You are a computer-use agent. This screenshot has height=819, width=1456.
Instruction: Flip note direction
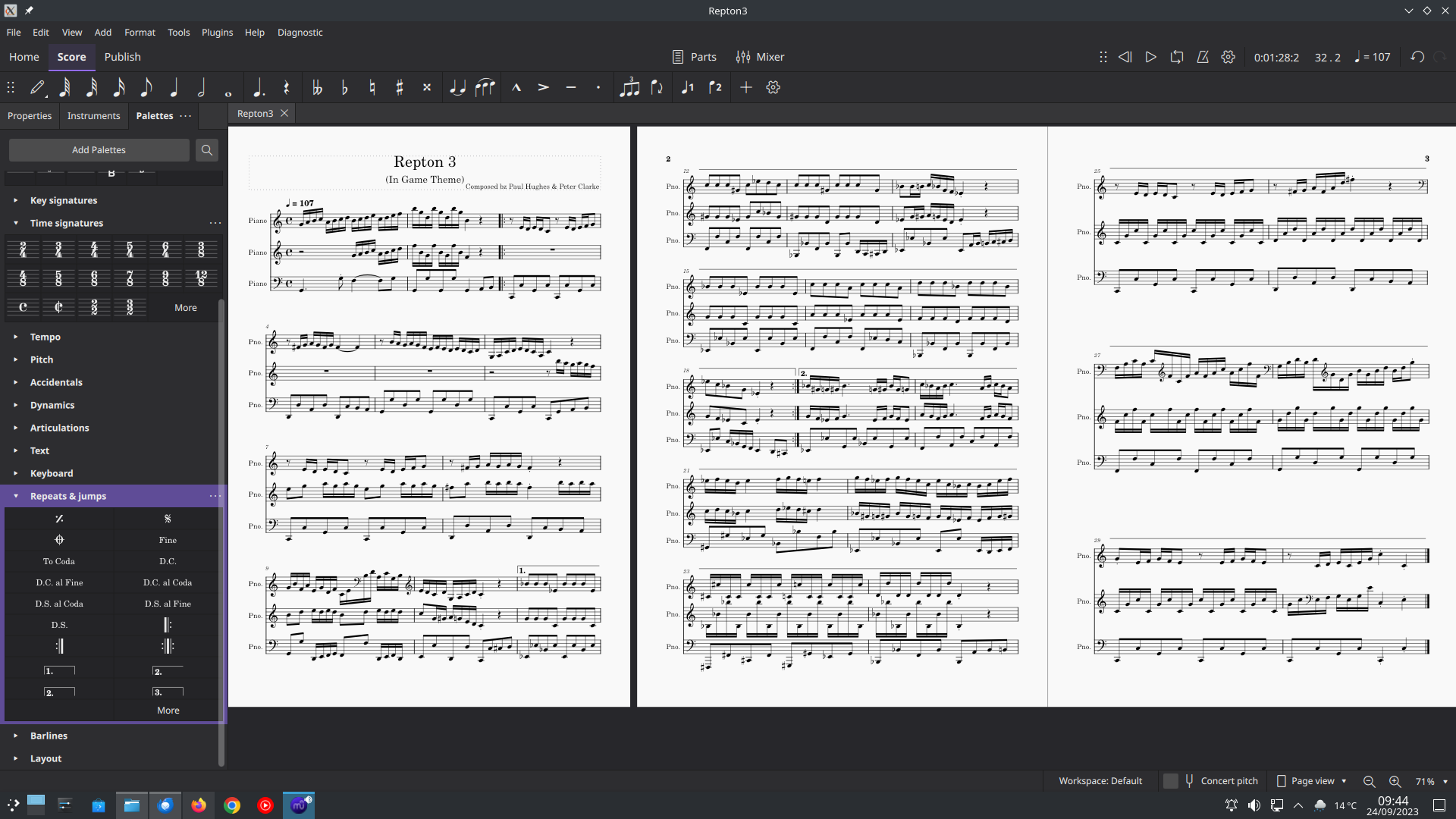point(657,87)
